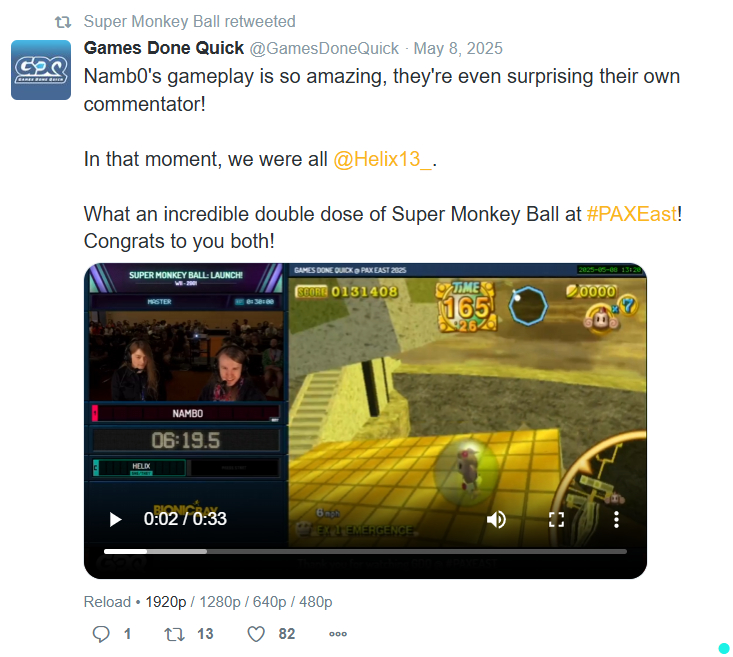Like the tweet with the heart icon

(x=256, y=634)
